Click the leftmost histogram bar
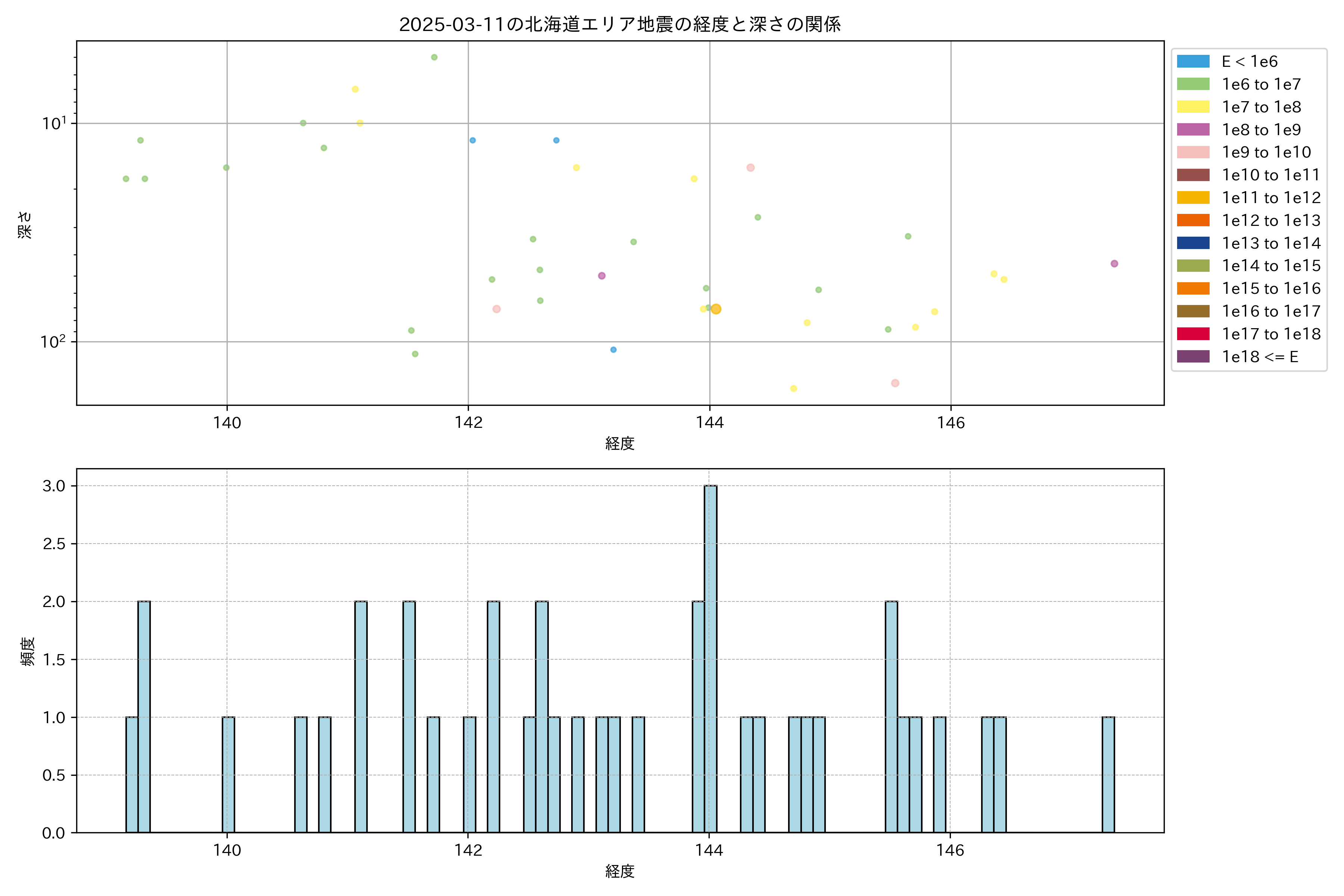 pos(132,774)
